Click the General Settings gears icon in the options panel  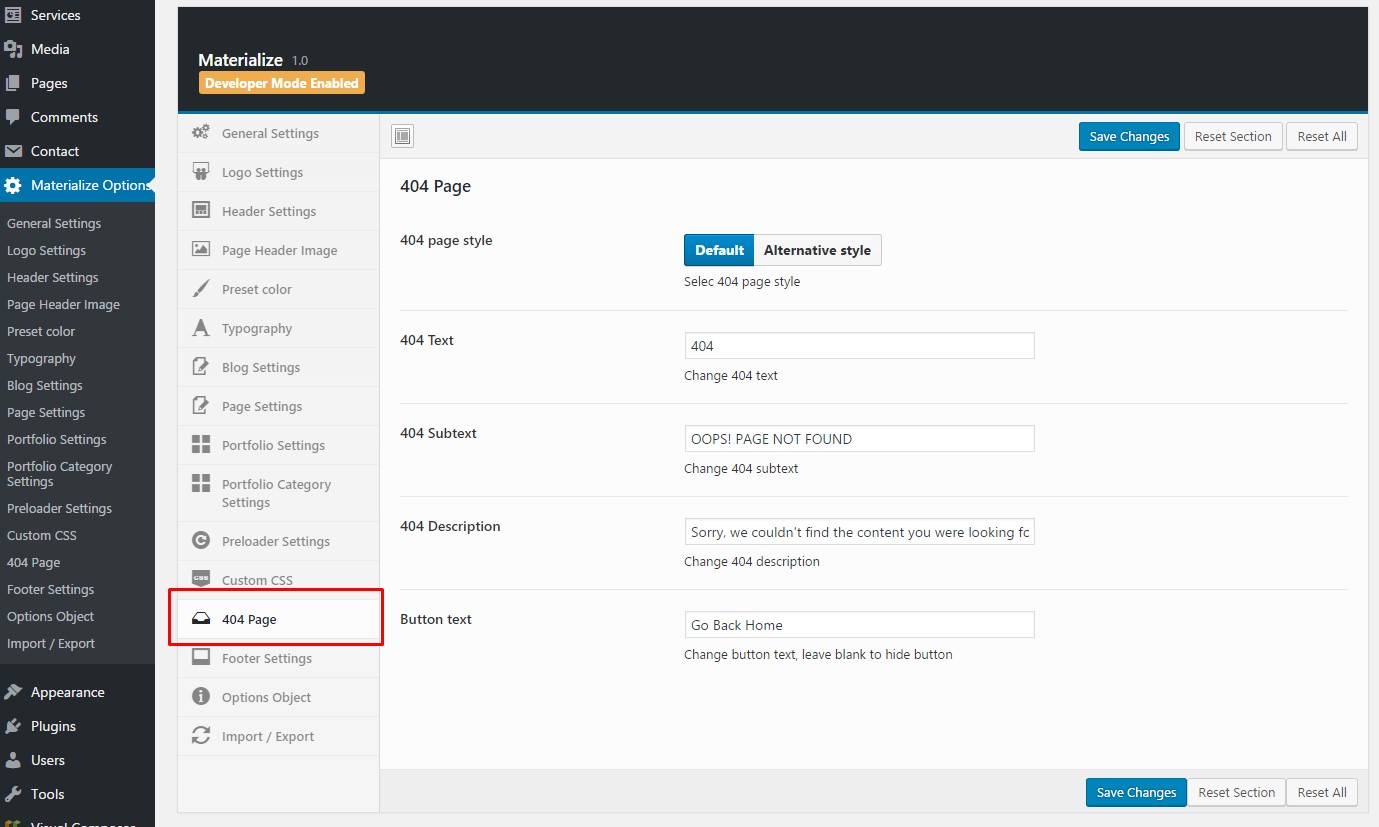201,133
